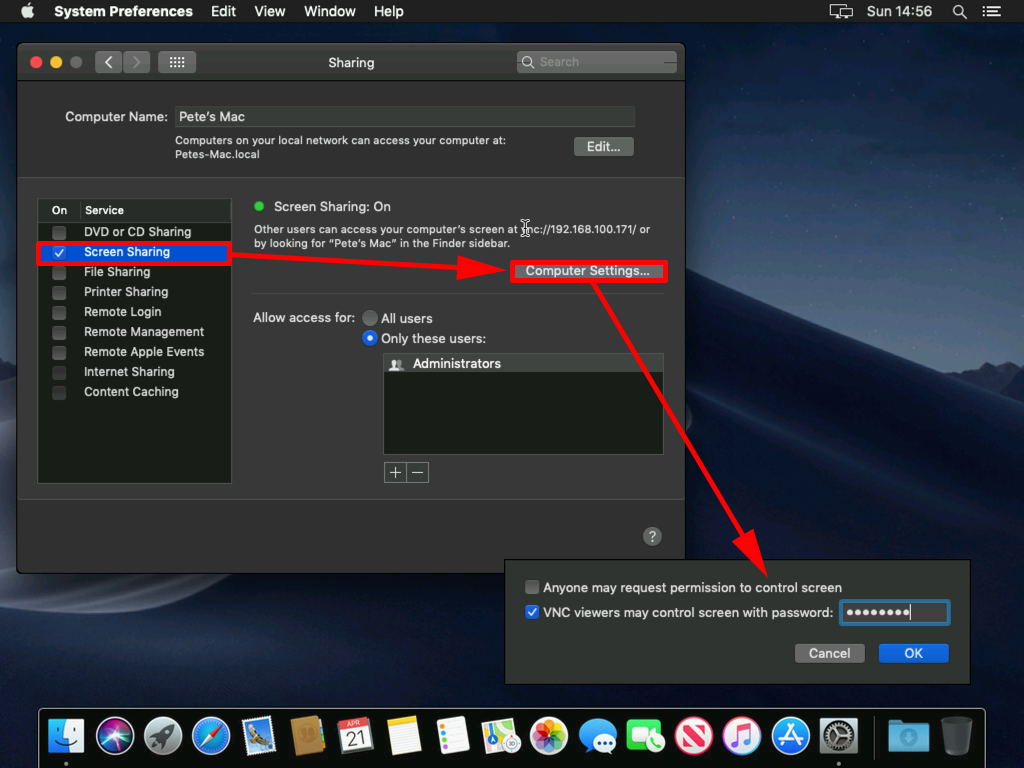Image resolution: width=1024 pixels, height=768 pixels.
Task: Open Maps icon in Dock
Action: tap(500, 735)
